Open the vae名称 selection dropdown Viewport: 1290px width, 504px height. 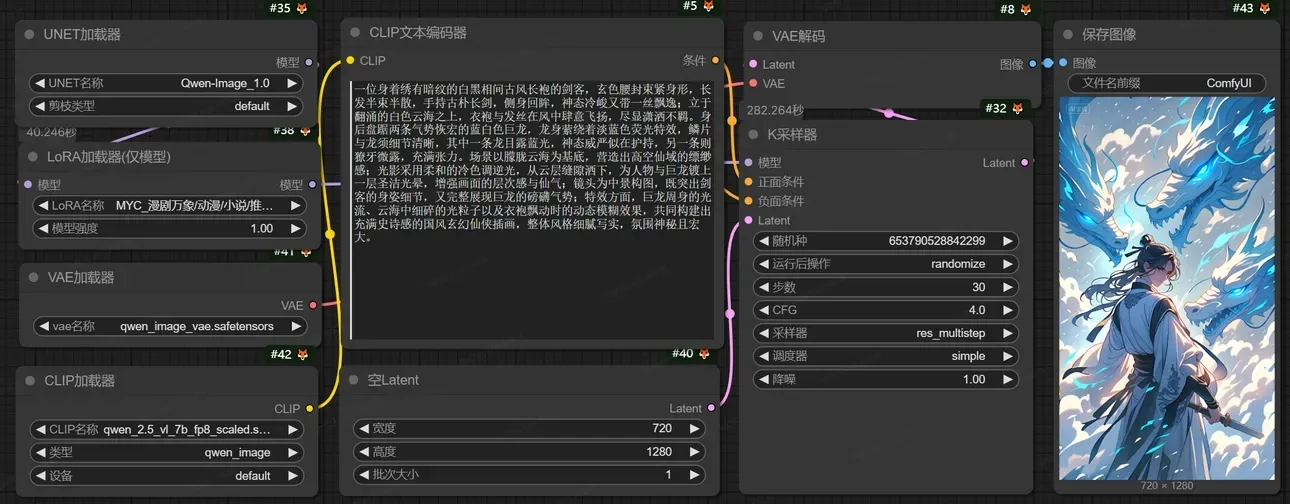tap(167, 326)
